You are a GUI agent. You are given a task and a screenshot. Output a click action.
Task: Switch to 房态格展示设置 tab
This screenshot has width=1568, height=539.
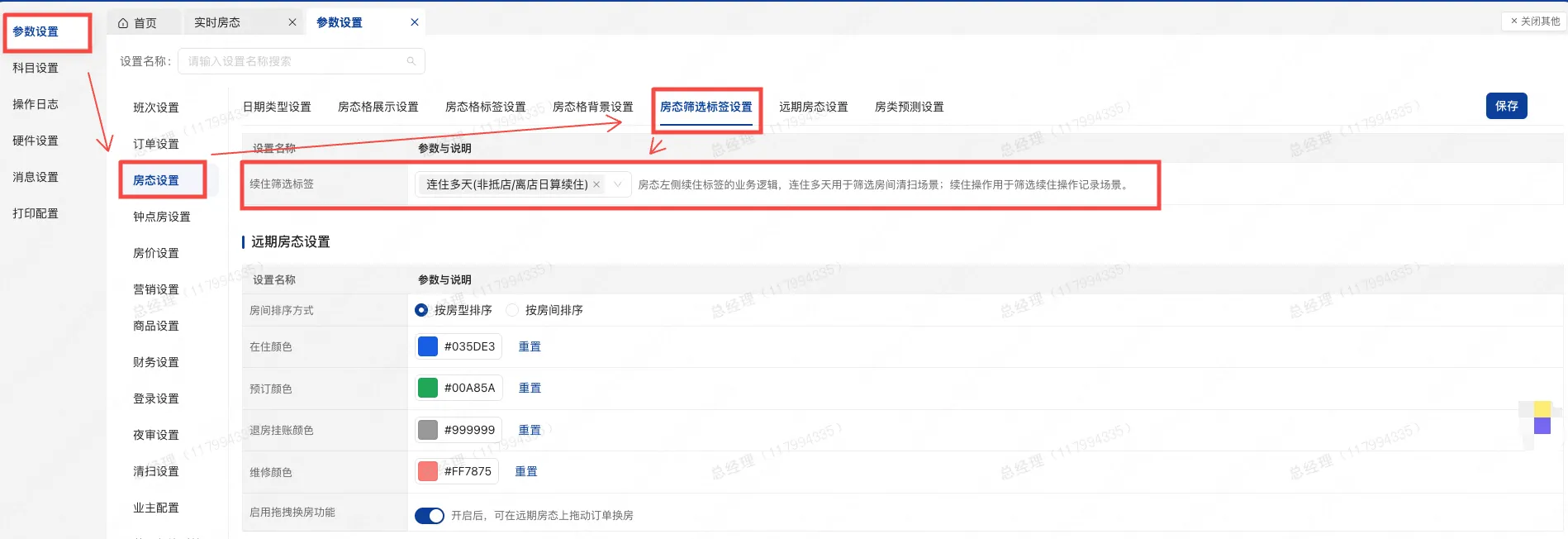pos(378,107)
